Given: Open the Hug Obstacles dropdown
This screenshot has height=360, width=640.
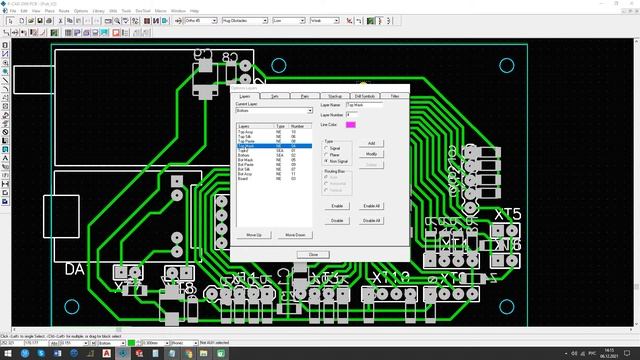Looking at the screenshot, I should [x=265, y=20].
